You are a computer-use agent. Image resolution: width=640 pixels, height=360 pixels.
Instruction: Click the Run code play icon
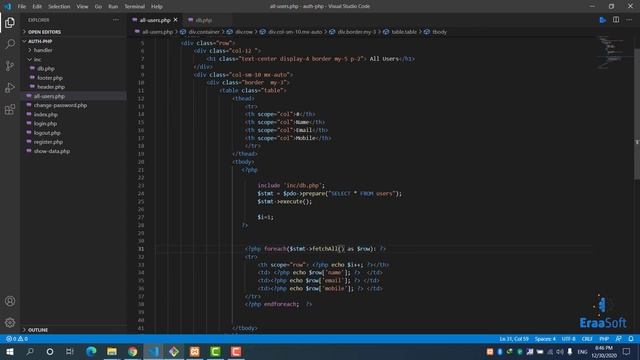tap(602, 20)
